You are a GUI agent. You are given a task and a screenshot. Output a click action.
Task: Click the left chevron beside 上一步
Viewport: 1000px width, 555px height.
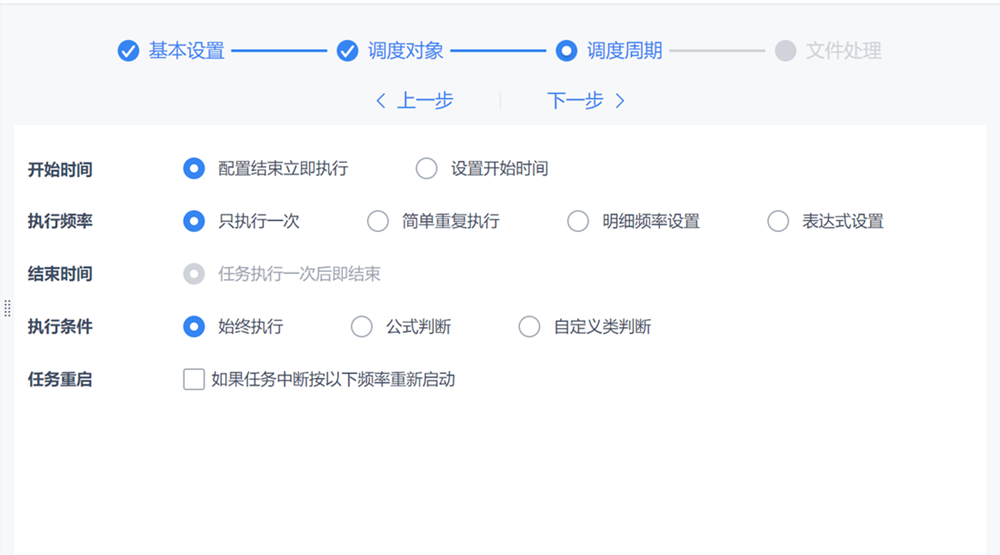pyautogui.click(x=381, y=101)
